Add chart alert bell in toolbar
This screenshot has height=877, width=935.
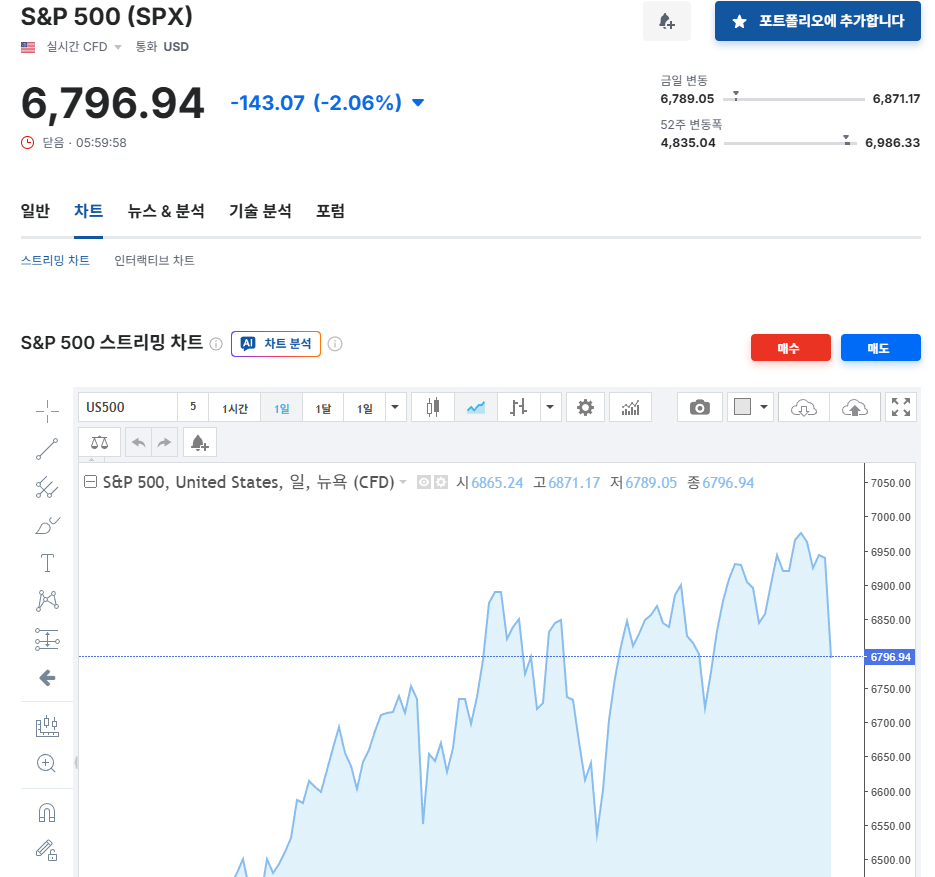[x=200, y=442]
